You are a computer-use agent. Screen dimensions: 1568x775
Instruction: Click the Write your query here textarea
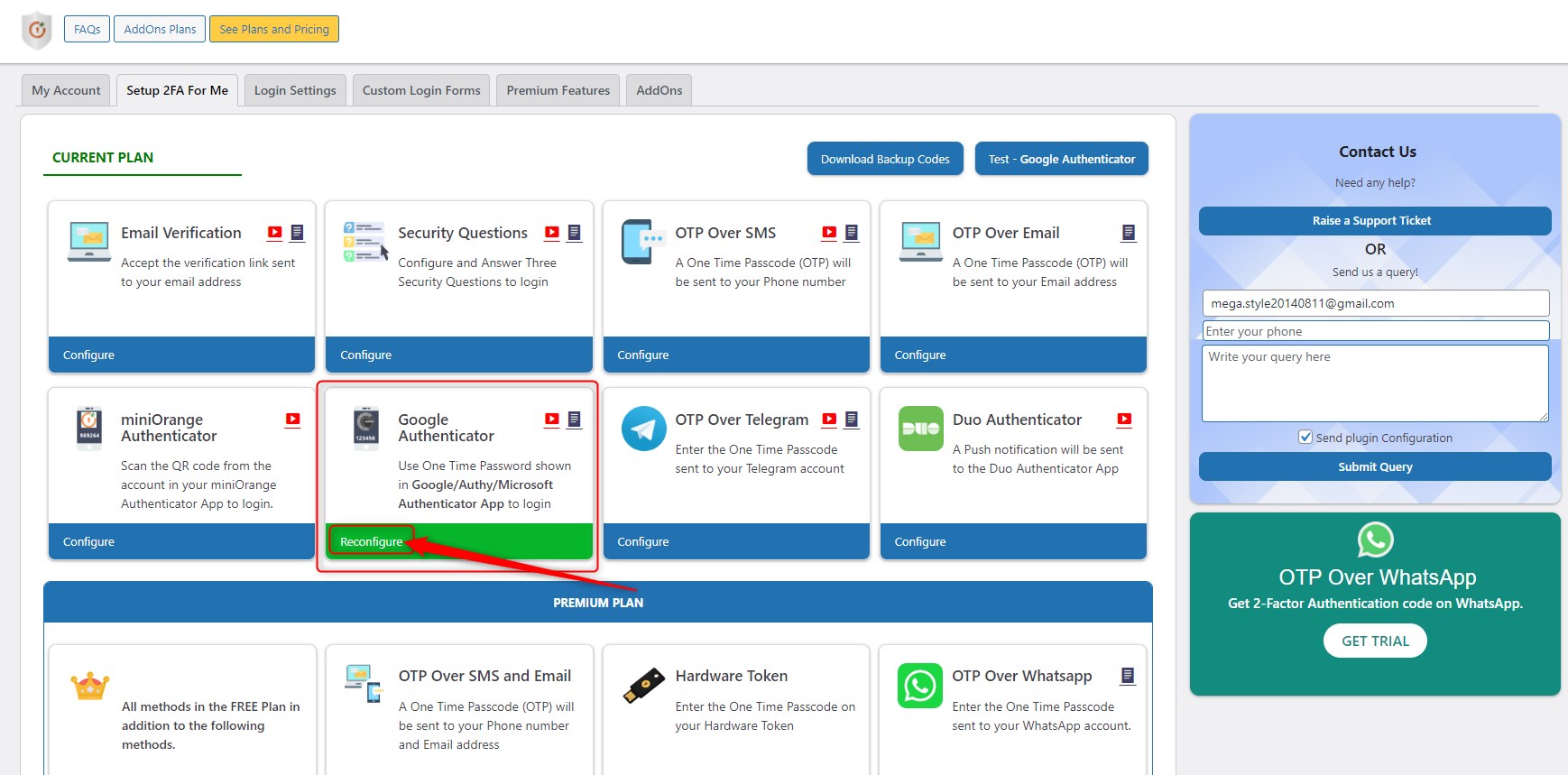pos(1375,383)
